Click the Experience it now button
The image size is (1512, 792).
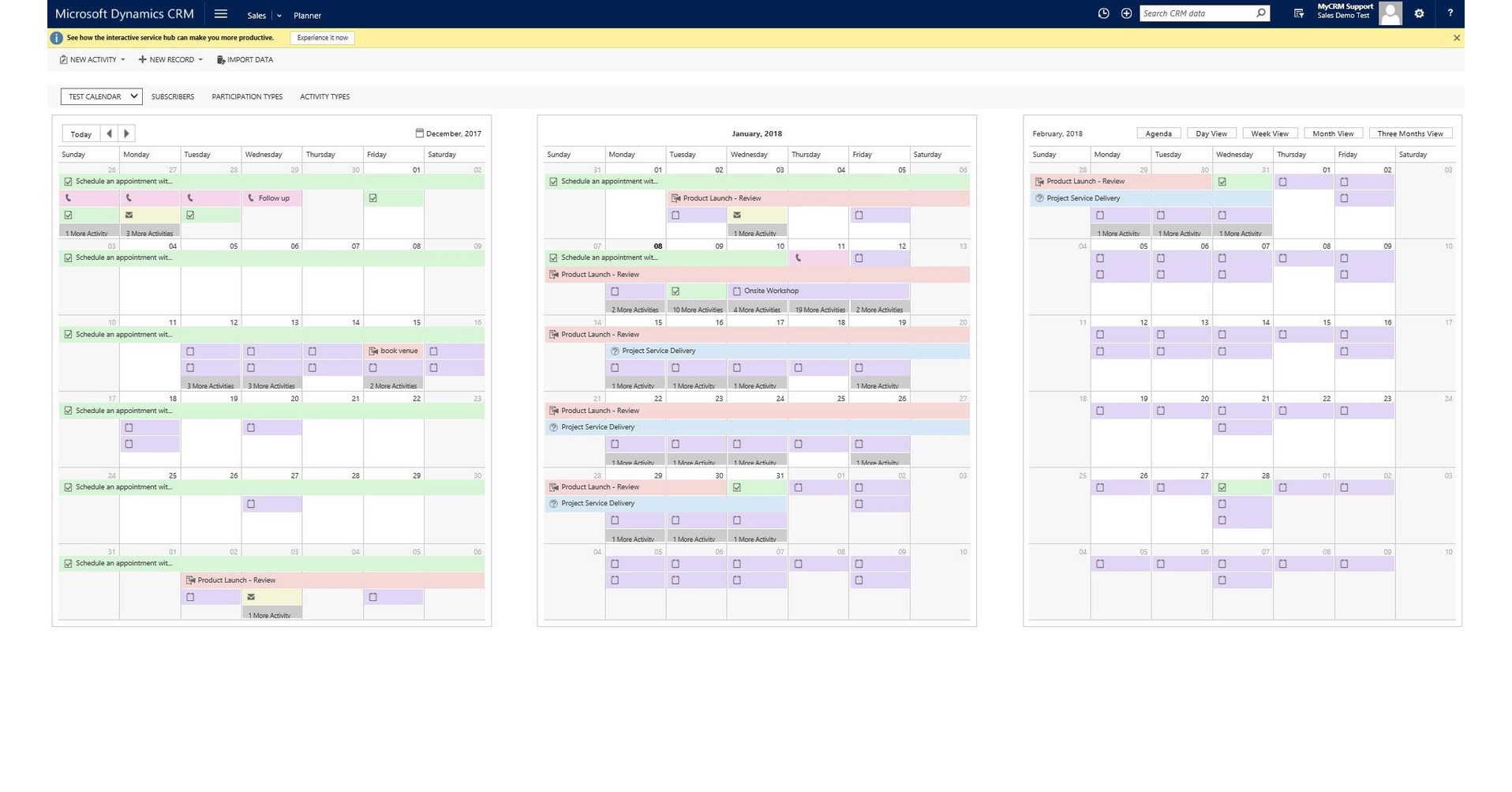click(322, 37)
